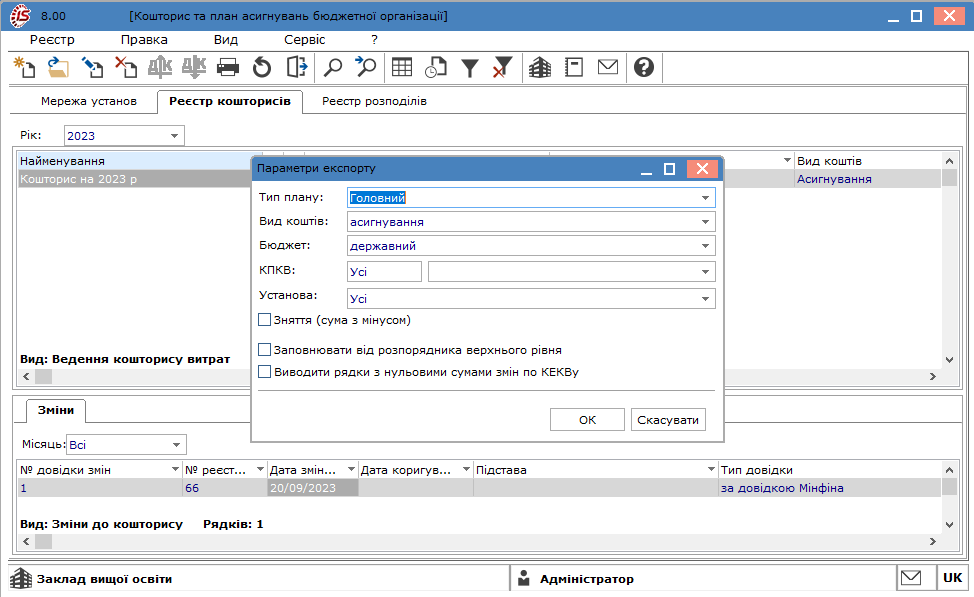Image resolution: width=974 pixels, height=597 pixels.
Task: Click the open folder toolbar icon
Action: pyautogui.click(x=58, y=66)
